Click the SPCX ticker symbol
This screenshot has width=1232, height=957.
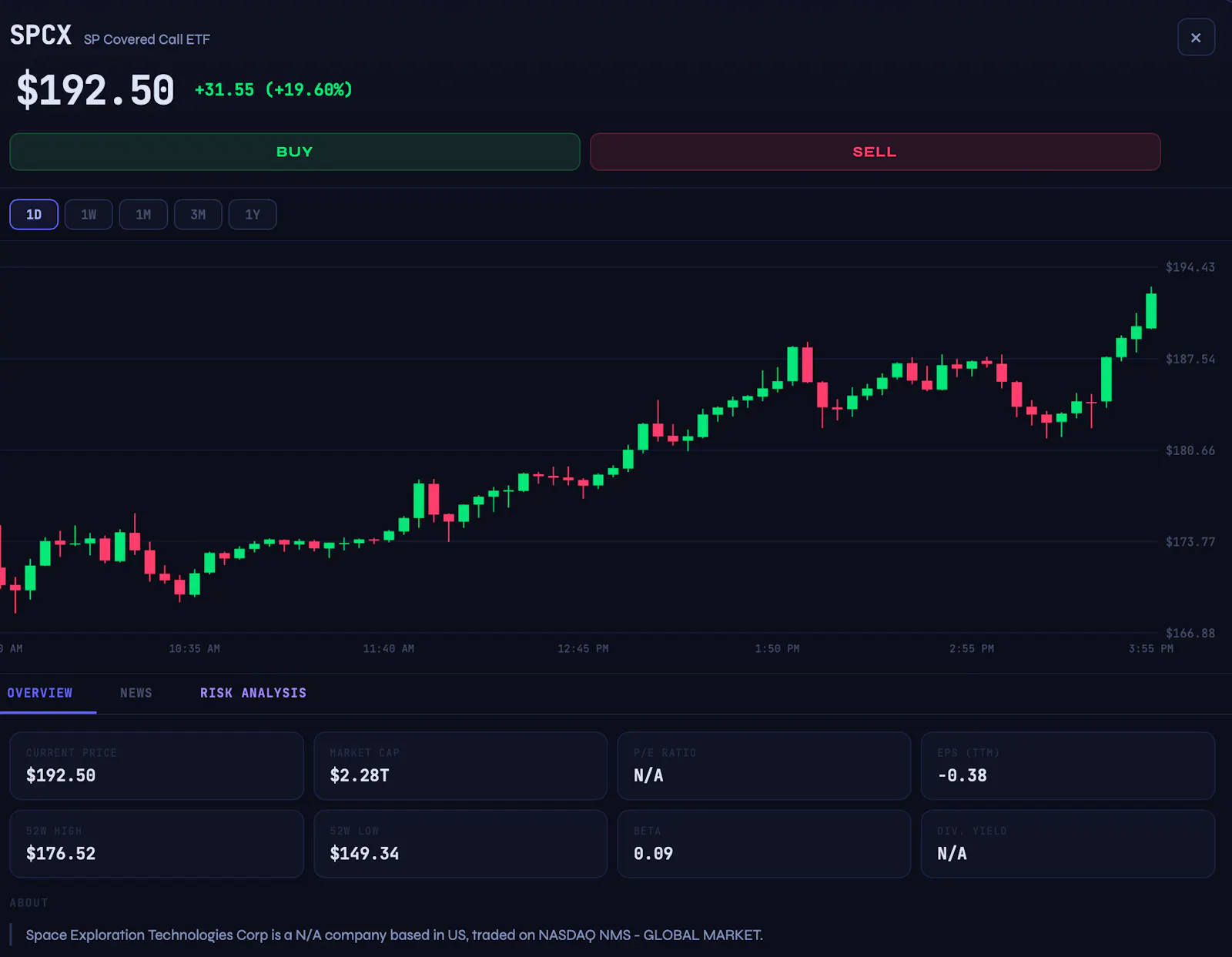(41, 35)
